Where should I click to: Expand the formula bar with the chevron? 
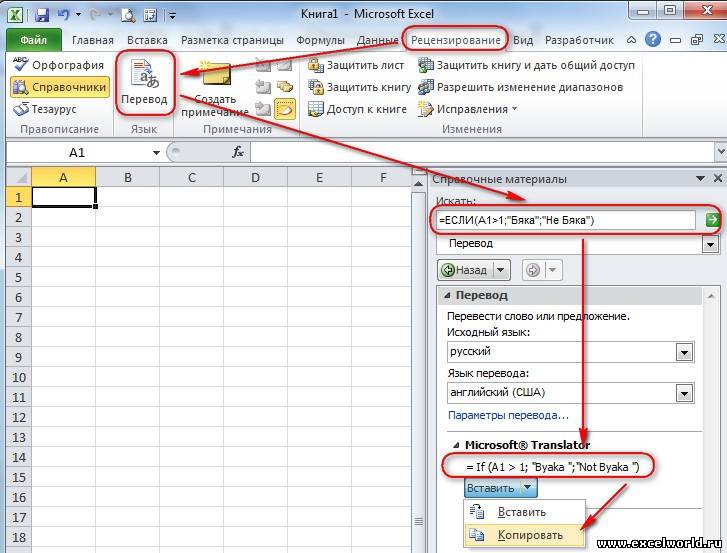721,152
